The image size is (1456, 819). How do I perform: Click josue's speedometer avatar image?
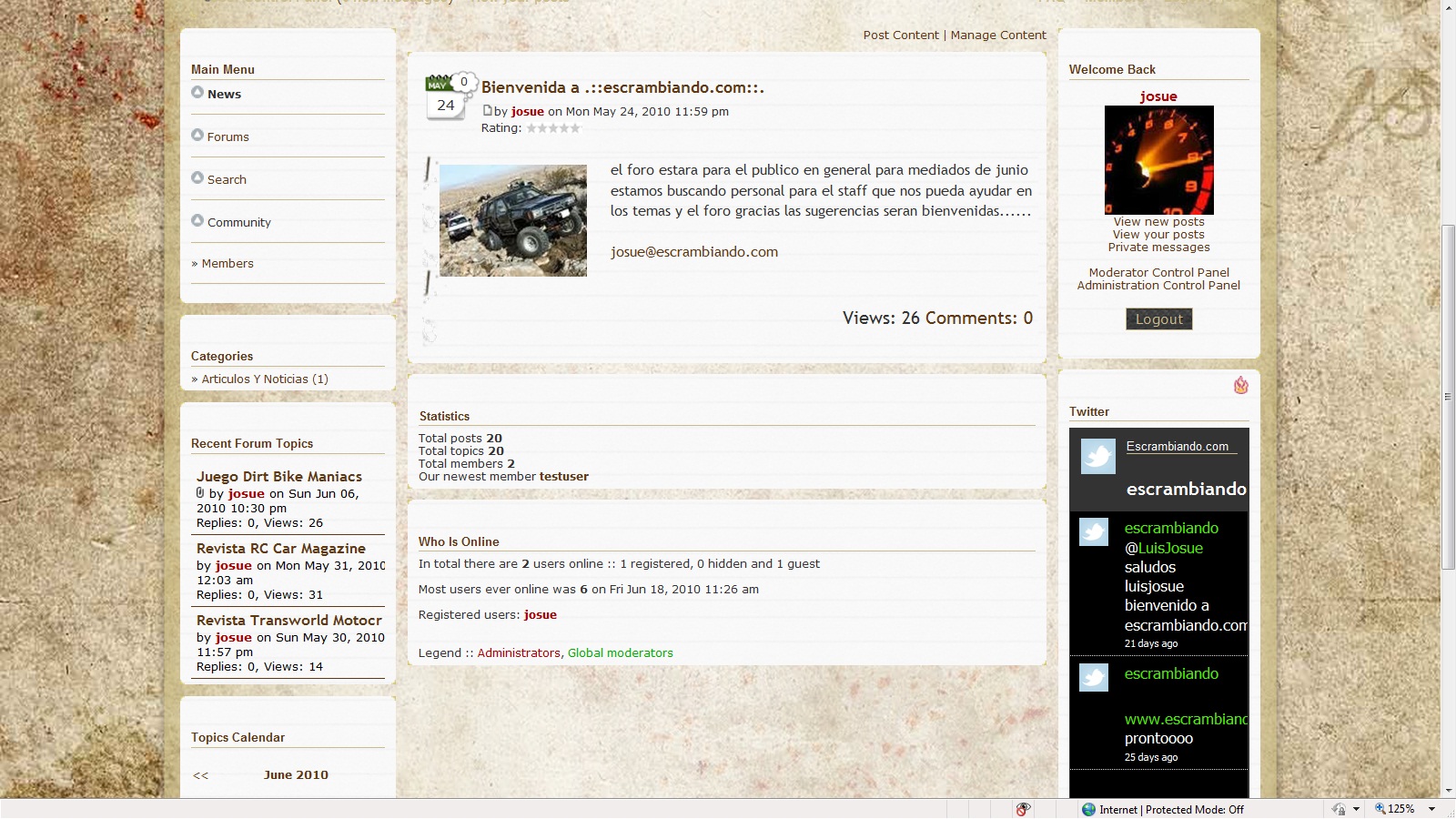tap(1158, 160)
